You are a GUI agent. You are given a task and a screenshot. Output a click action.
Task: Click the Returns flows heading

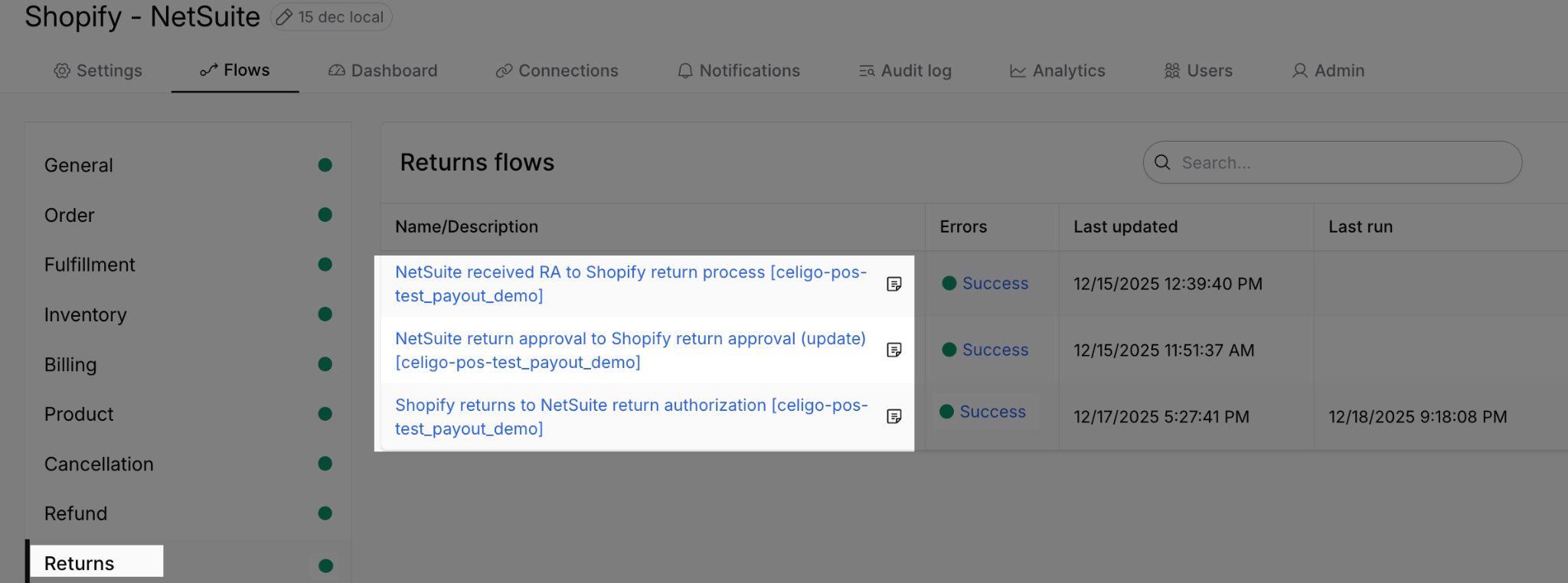(477, 162)
